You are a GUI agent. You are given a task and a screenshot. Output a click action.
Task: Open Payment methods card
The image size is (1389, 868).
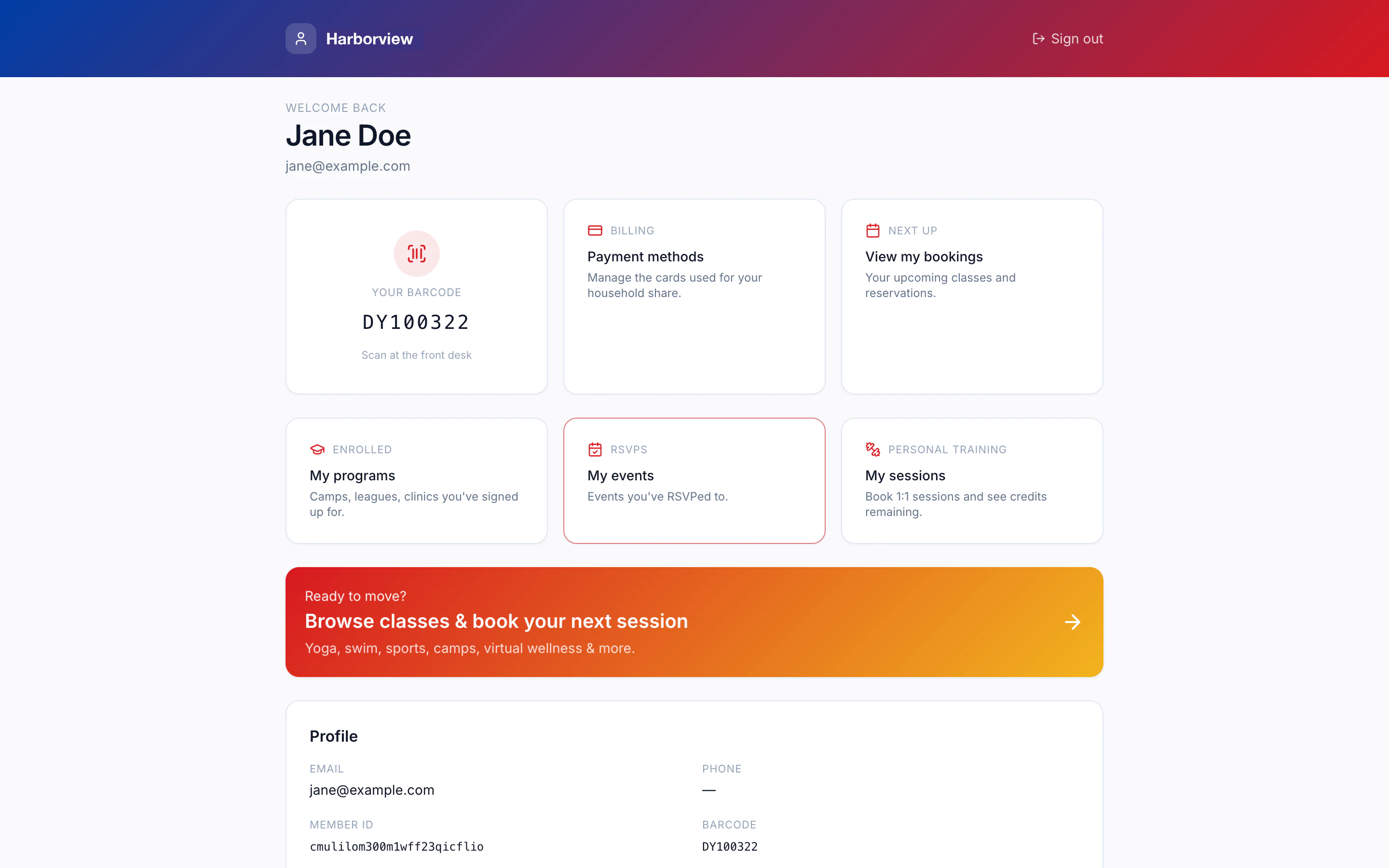click(x=694, y=296)
